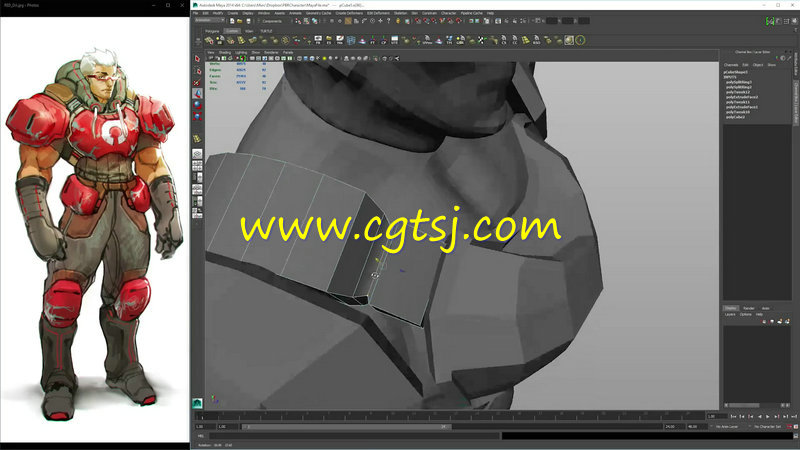Switch to the Polygons shelf tab
This screenshot has height=450, width=800.
pos(212,31)
